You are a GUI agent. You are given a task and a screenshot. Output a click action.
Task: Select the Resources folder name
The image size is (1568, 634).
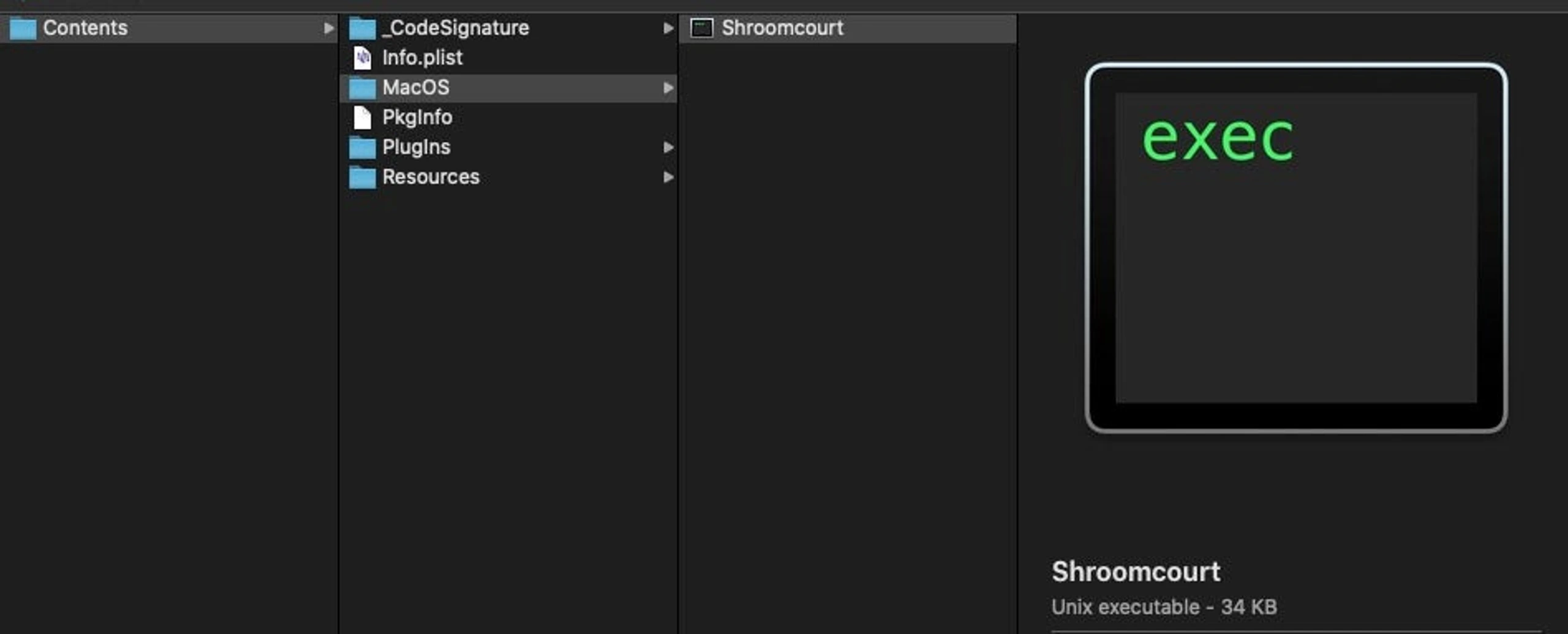coord(431,177)
